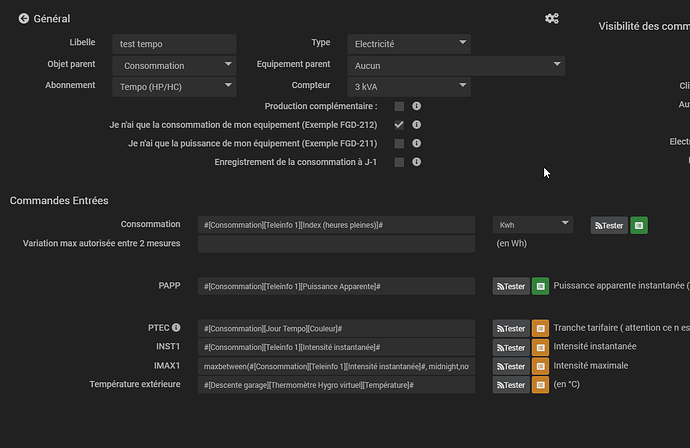The image size is (690, 448).
Task: Open the green command picker for PAPP
Action: click(540, 286)
